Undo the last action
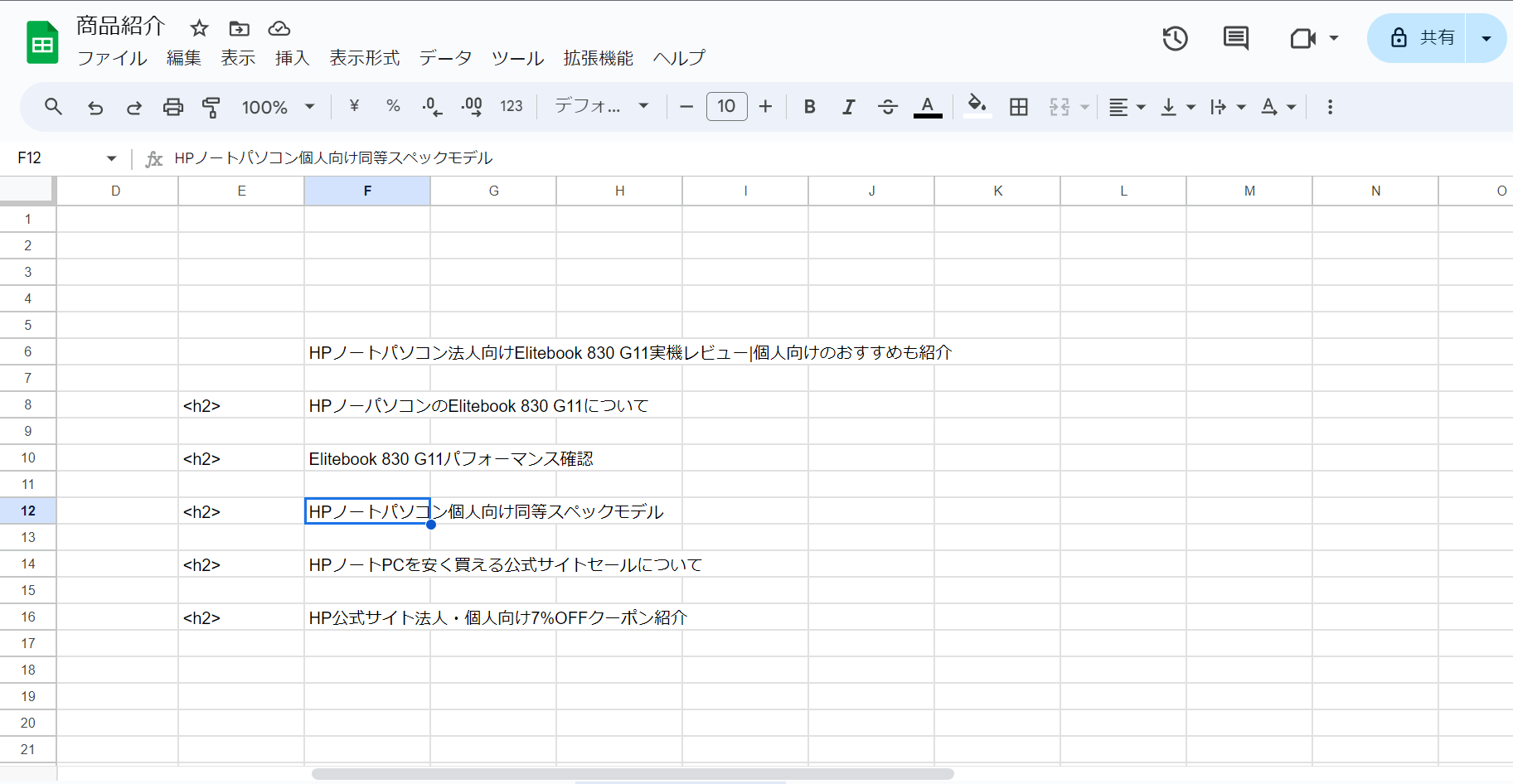The width and height of the screenshot is (1513, 784). coord(95,107)
